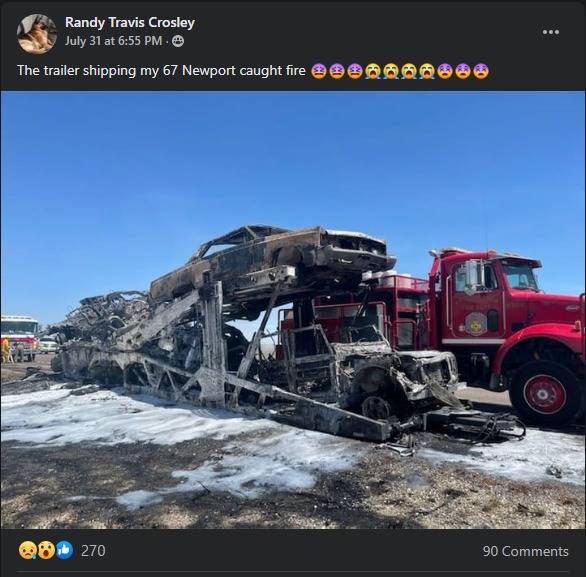The width and height of the screenshot is (586, 577).
Task: View the 270 reactions list
Action: coord(93,551)
